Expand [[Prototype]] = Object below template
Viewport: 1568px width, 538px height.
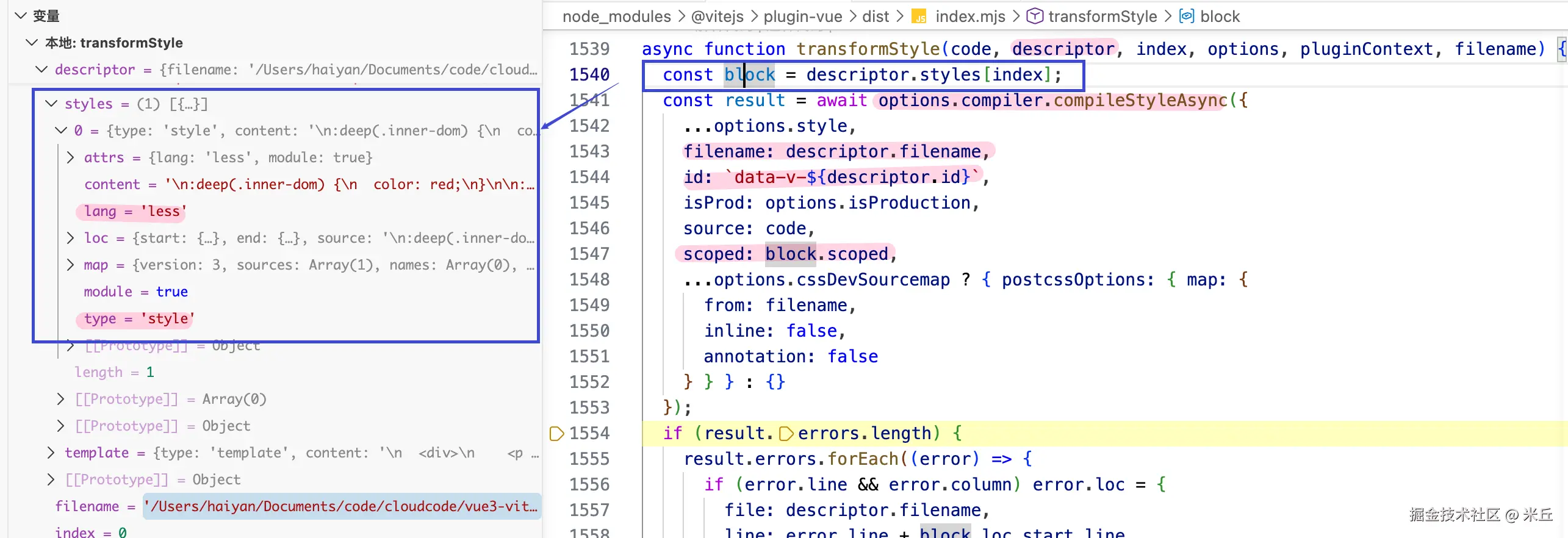[x=51, y=479]
